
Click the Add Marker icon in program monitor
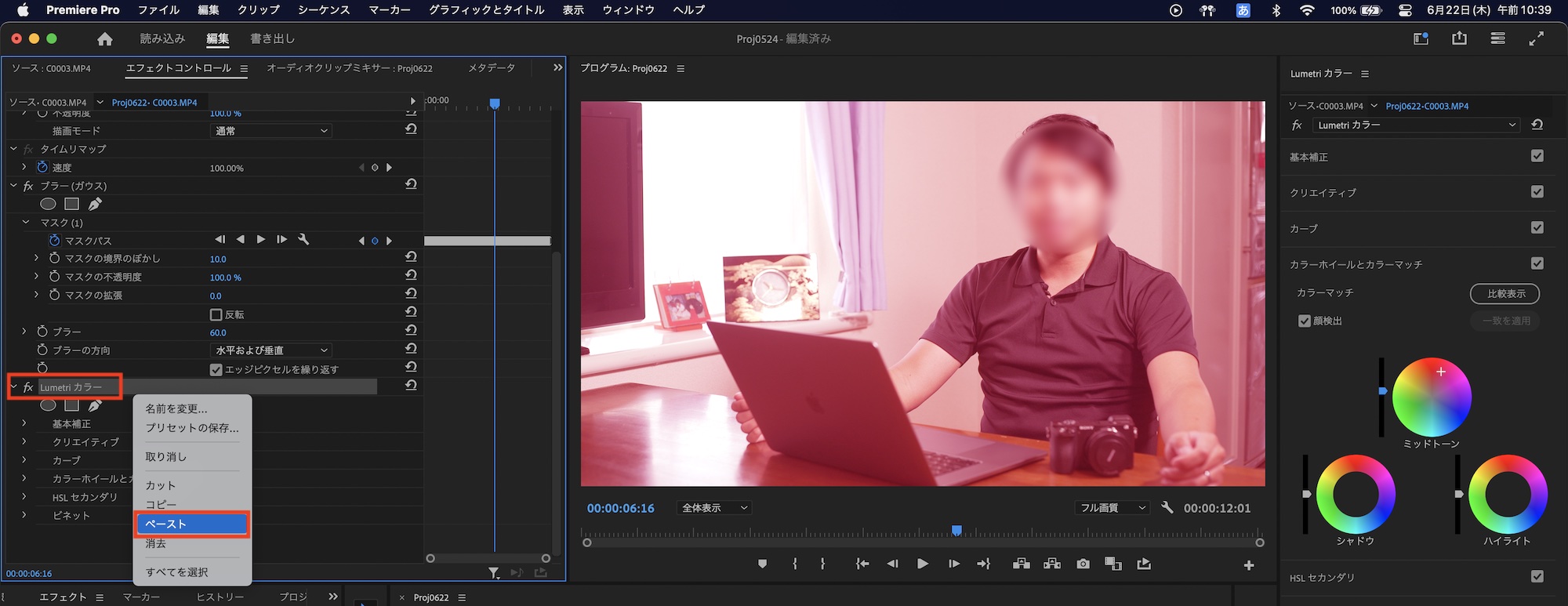coord(762,564)
